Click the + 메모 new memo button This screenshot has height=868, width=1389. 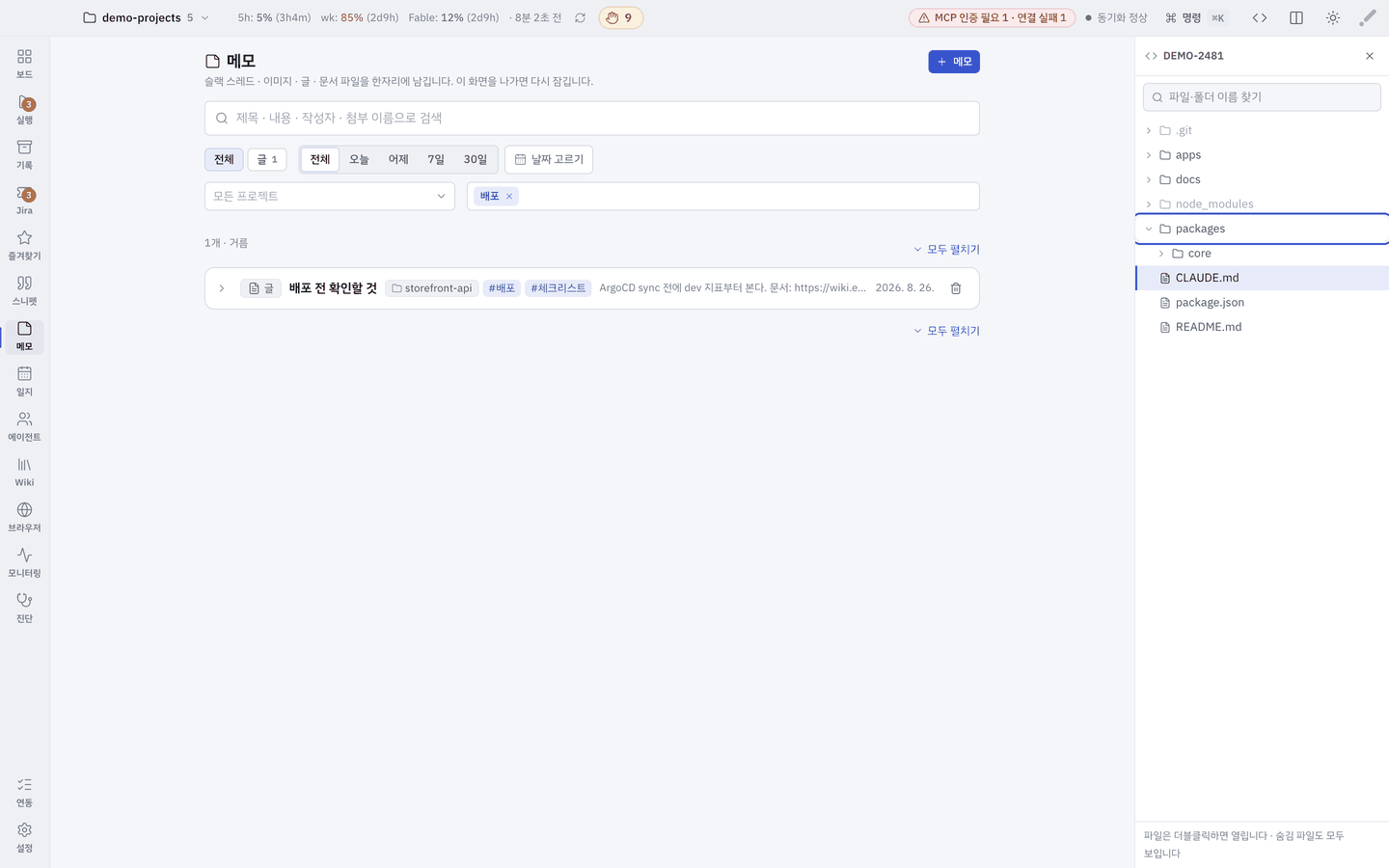click(x=954, y=62)
